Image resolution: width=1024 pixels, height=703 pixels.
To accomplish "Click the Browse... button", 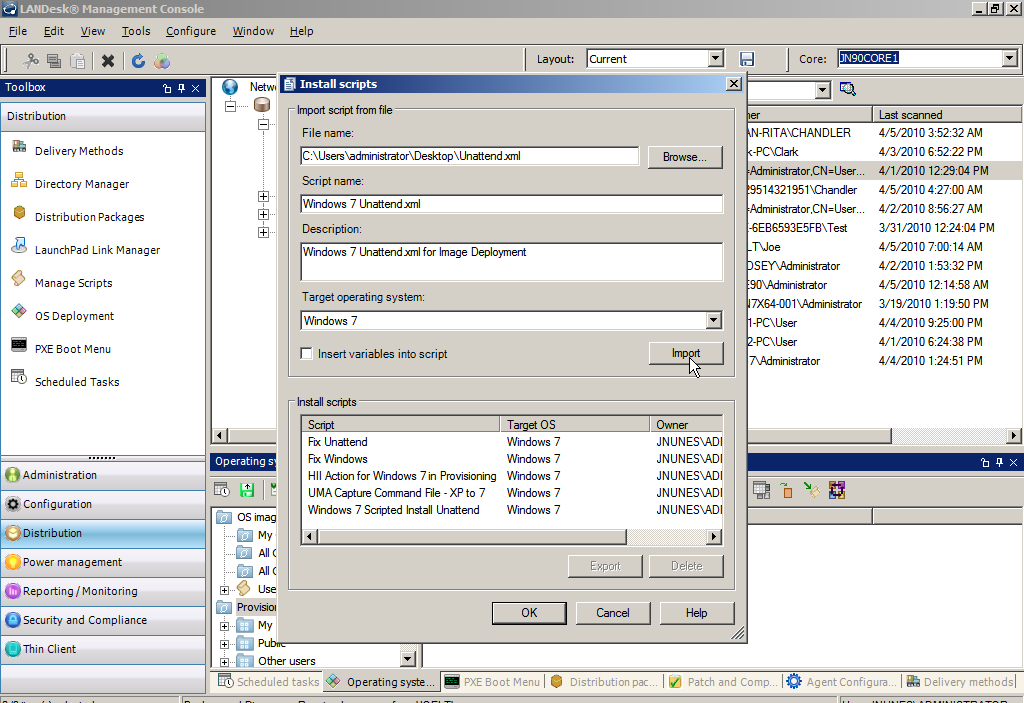I will point(685,157).
